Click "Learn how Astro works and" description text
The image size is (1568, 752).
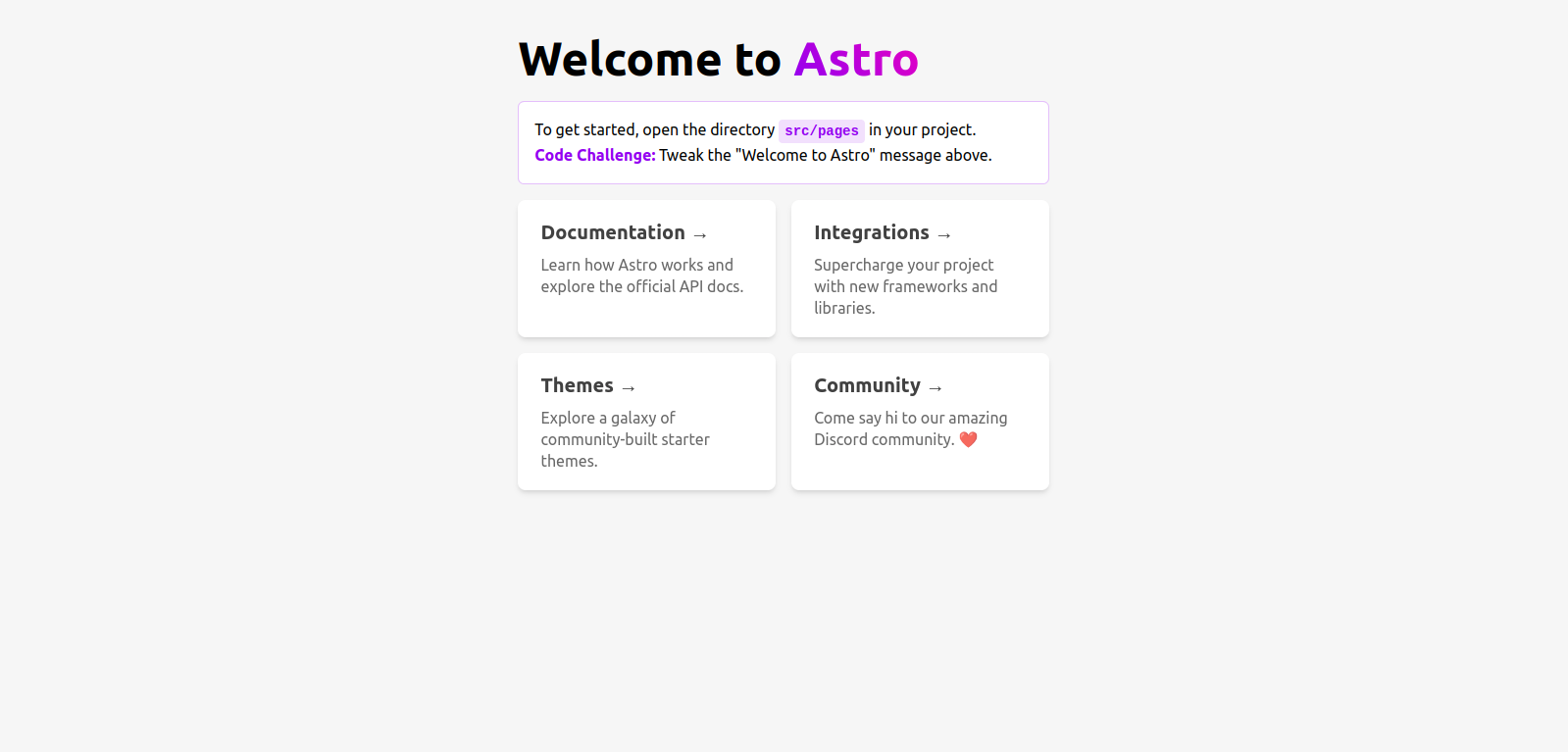click(x=637, y=265)
